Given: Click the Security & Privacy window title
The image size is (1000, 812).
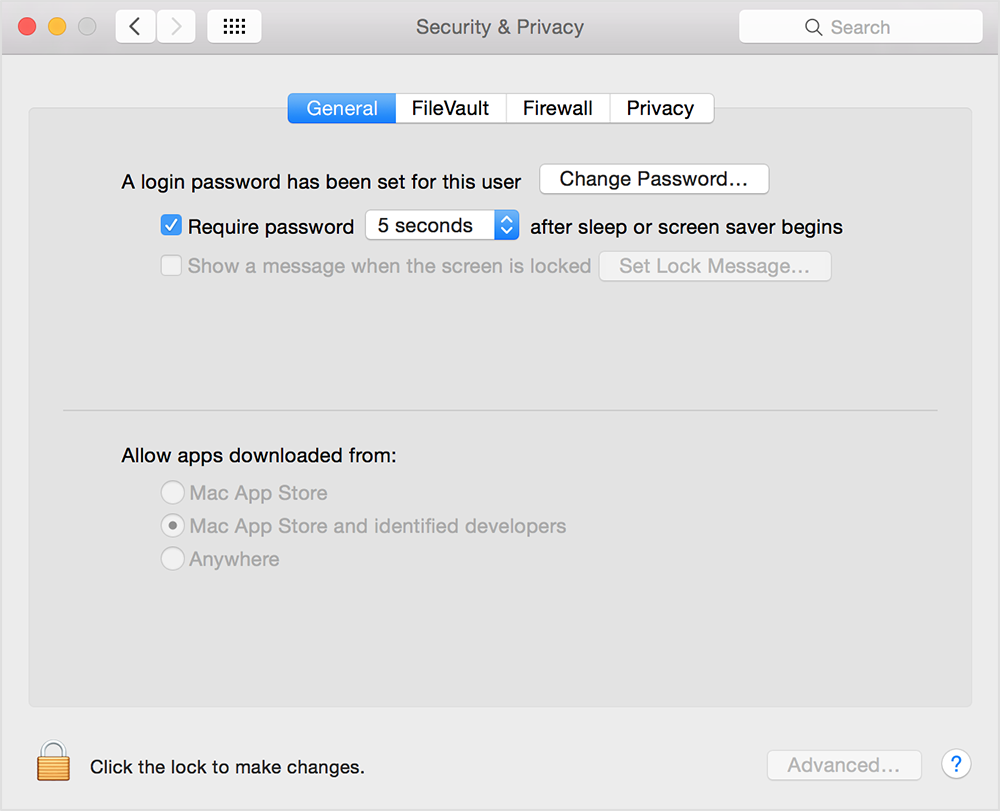Looking at the screenshot, I should tap(500, 27).
